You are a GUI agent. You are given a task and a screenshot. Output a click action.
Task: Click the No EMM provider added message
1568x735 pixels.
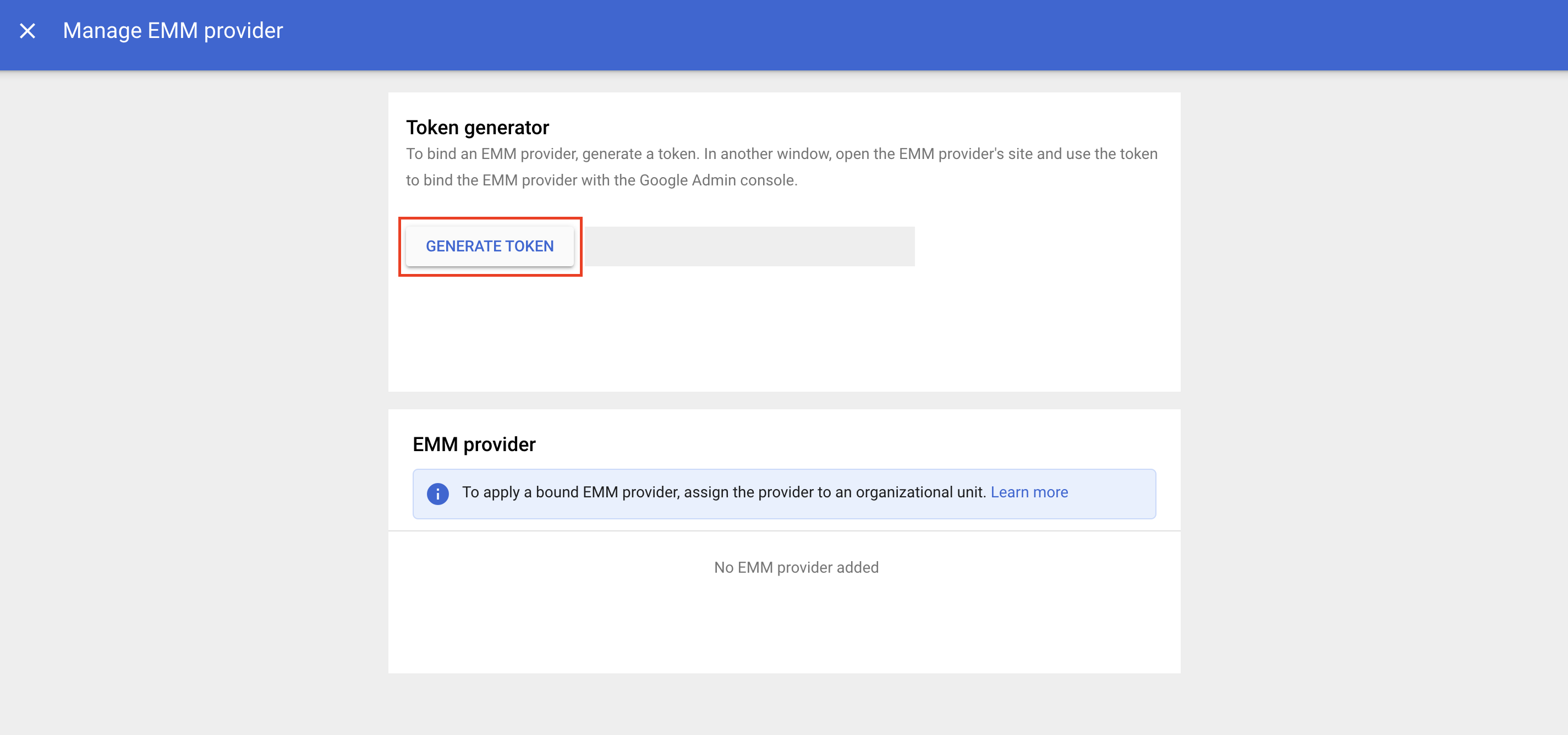(x=796, y=568)
